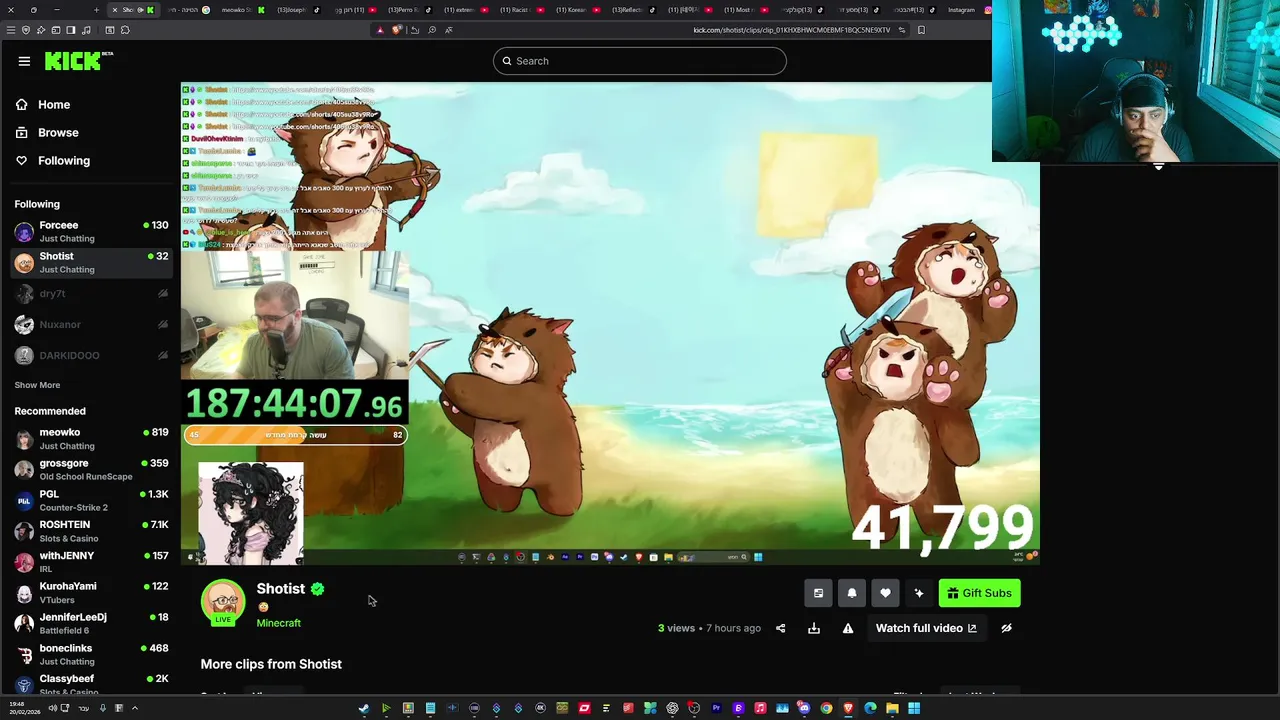Viewport: 1280px width, 720px height.
Task: Switch to the meowko browser tab
Action: [x=244, y=10]
